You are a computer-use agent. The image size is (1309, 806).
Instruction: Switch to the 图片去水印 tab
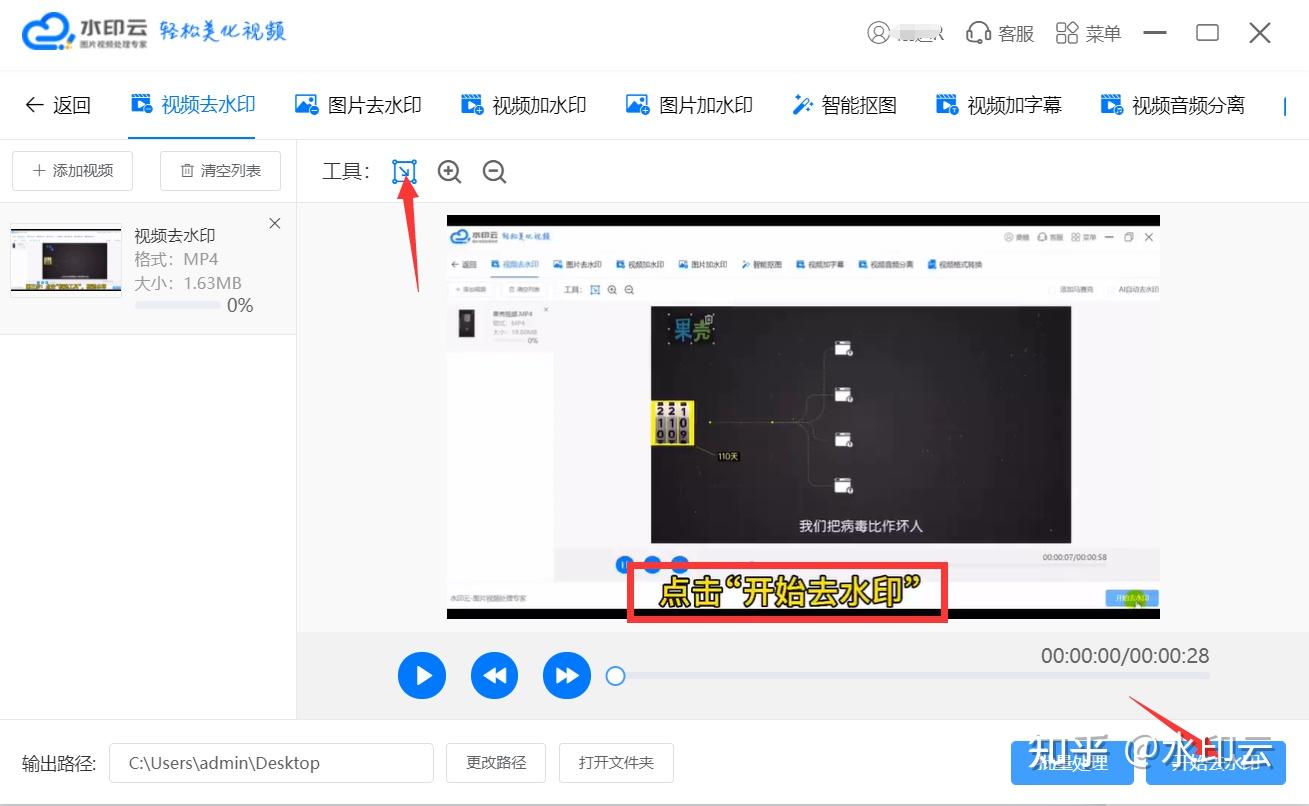[358, 104]
